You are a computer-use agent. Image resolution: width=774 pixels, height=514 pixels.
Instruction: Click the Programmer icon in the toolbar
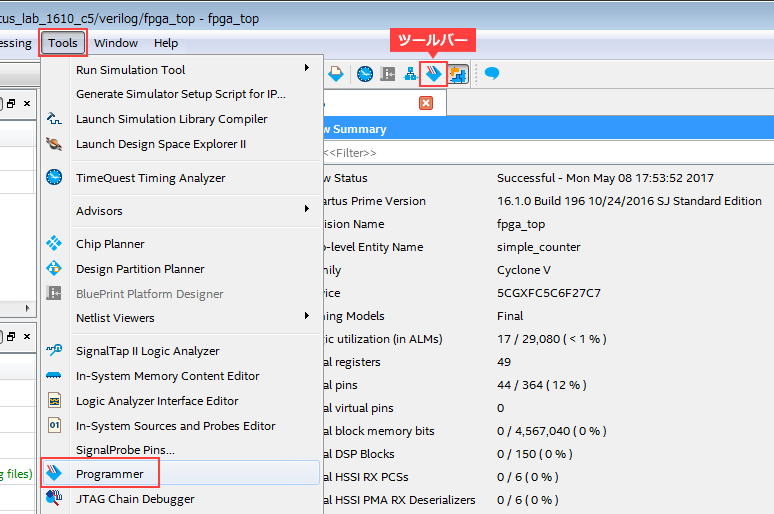tap(433, 74)
